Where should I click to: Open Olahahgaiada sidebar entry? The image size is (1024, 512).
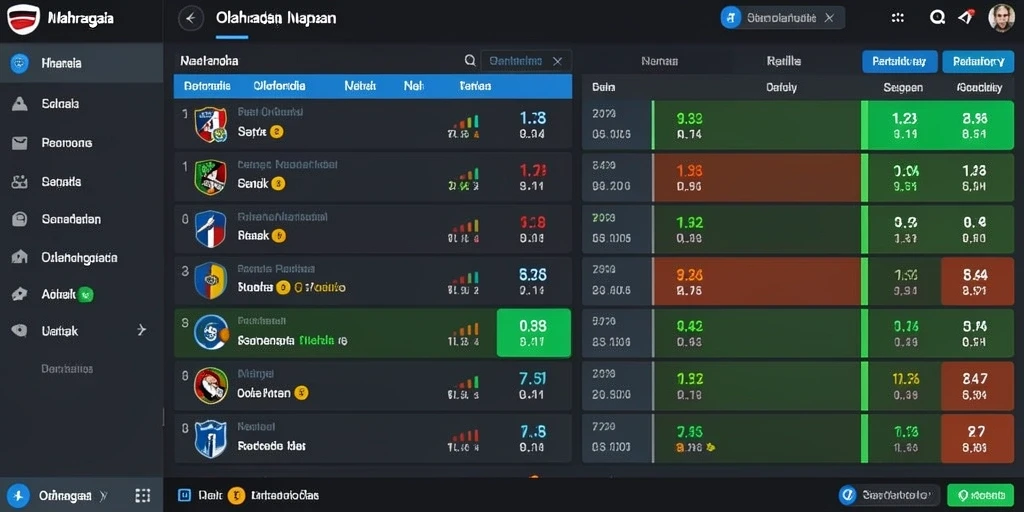click(82, 257)
